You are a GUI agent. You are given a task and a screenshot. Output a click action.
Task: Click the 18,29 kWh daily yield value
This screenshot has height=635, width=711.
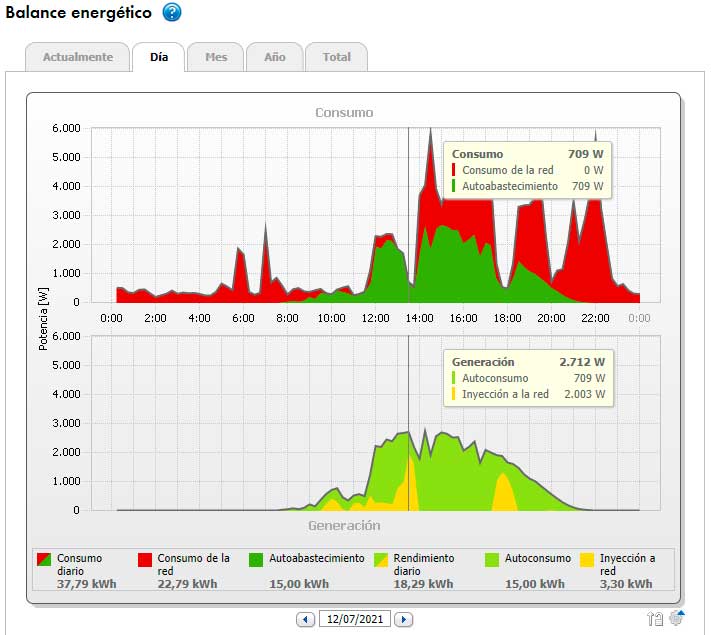tap(423, 584)
